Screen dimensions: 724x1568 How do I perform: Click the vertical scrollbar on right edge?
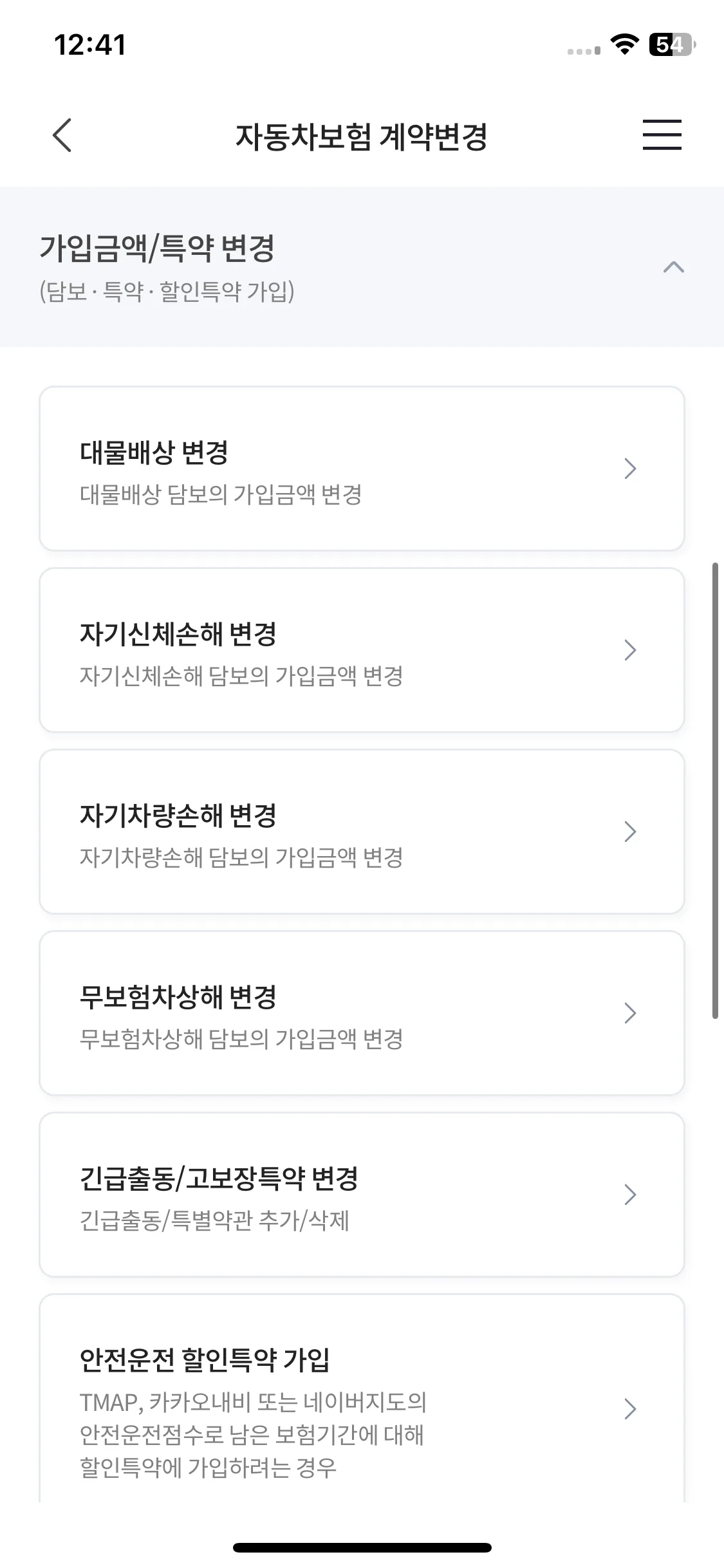tap(715, 790)
